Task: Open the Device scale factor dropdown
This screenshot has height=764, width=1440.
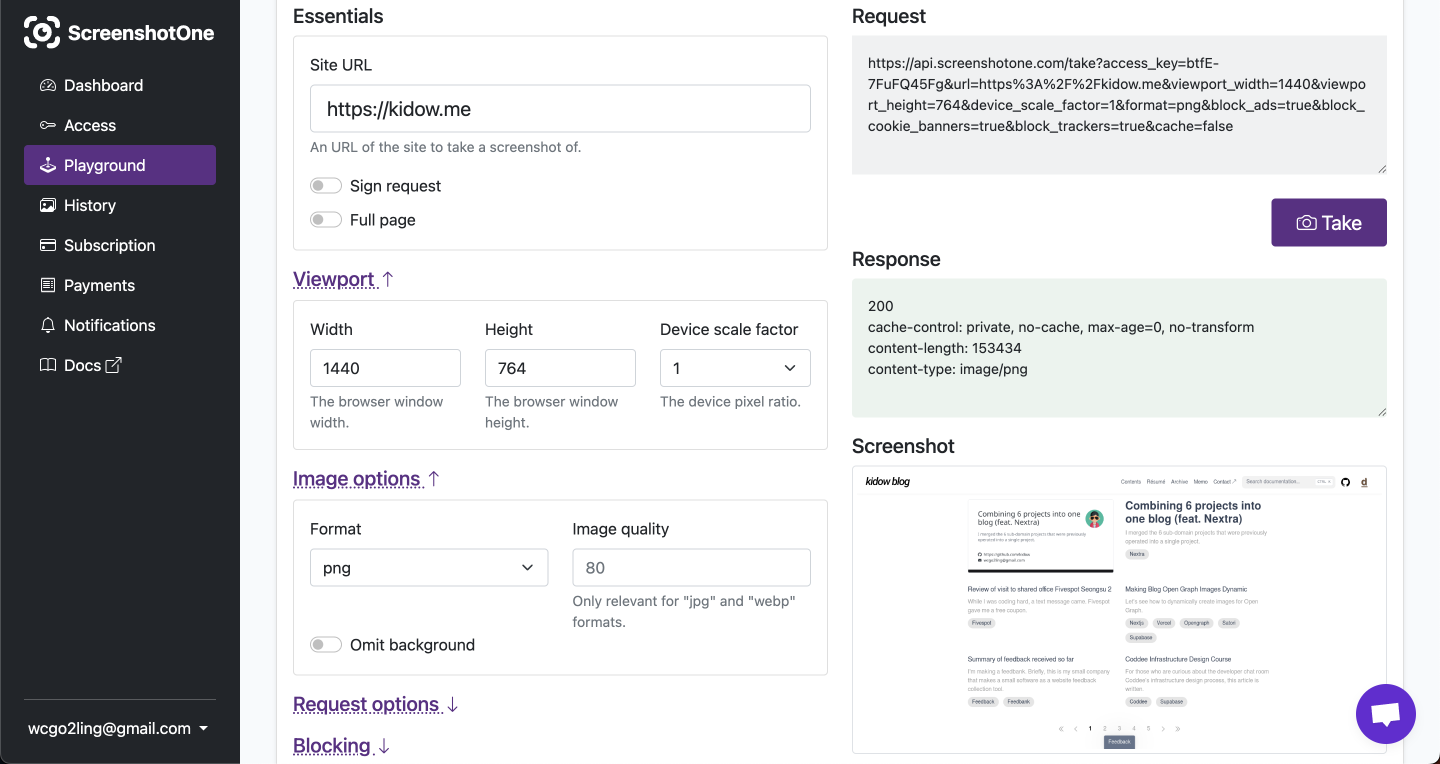Action: (735, 368)
